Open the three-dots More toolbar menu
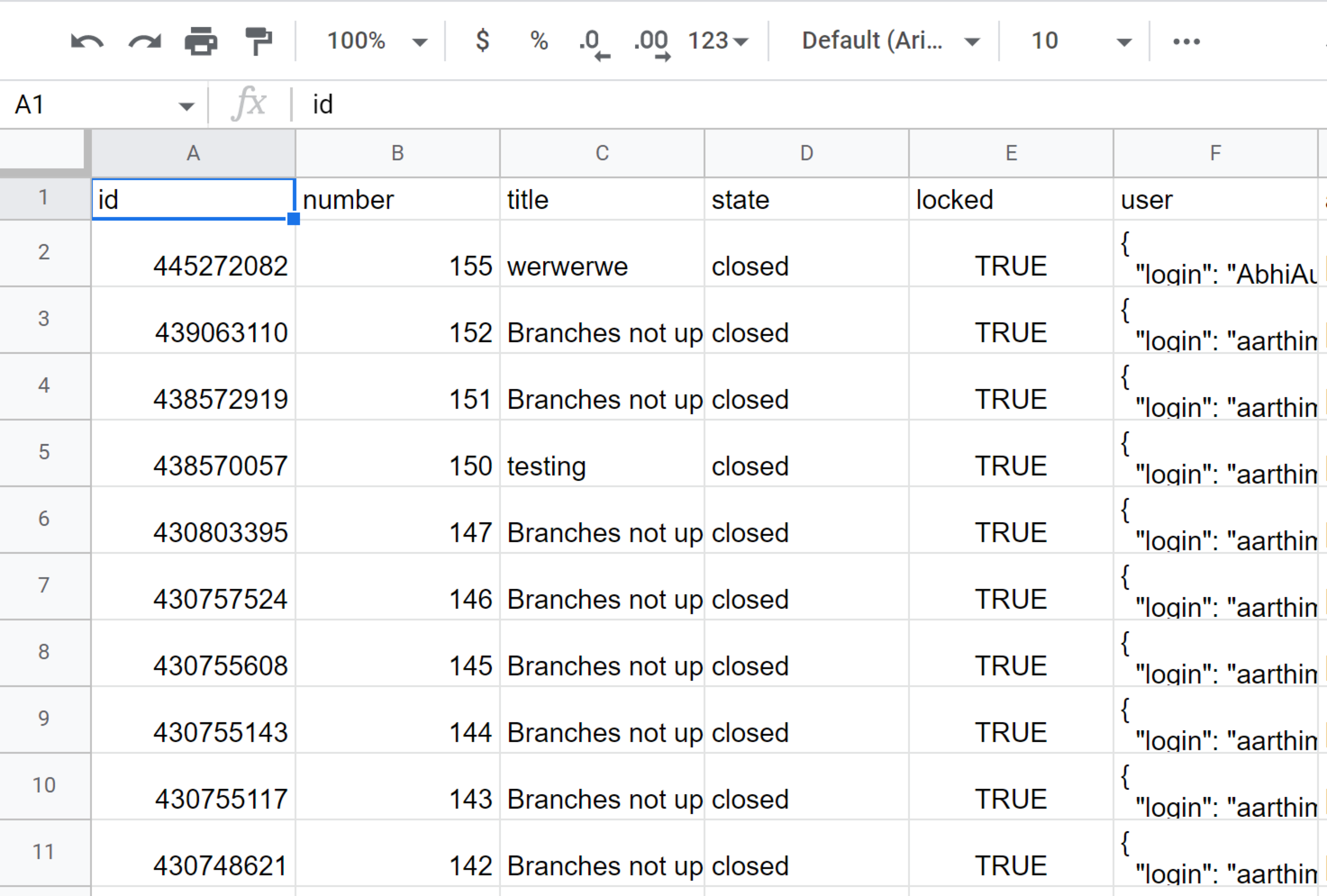This screenshot has width=1327, height=896. click(x=1186, y=41)
